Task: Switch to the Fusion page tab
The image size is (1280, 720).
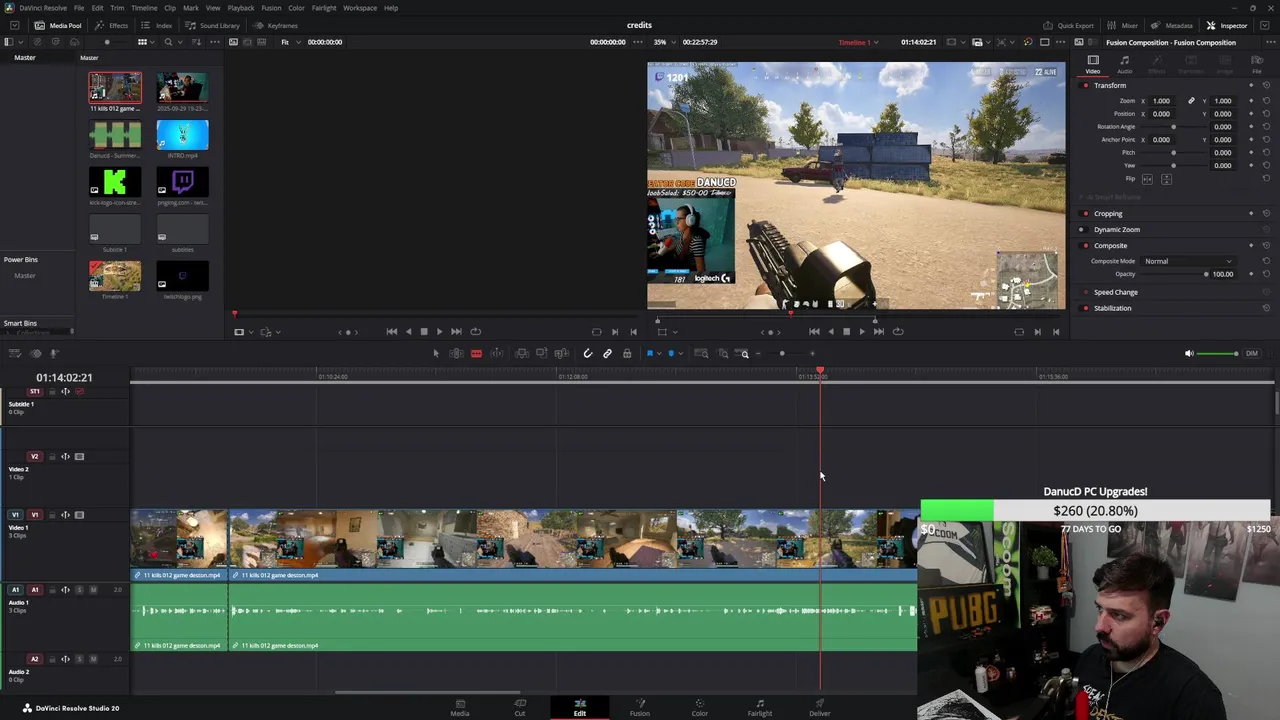Action: [x=640, y=707]
